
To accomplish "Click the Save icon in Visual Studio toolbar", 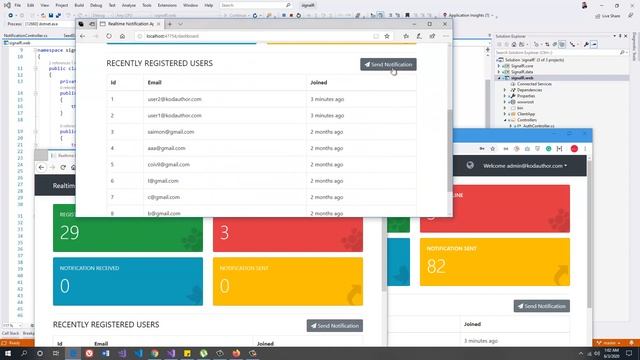I will [x=51, y=16].
